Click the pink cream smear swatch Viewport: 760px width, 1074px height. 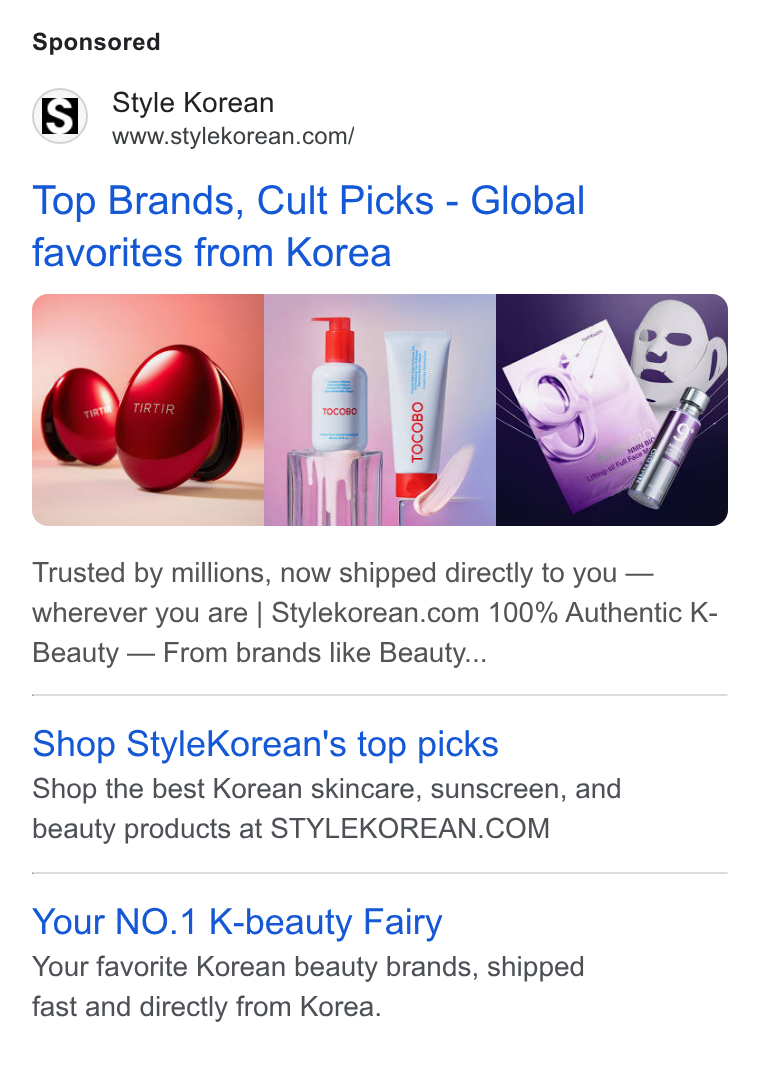(444, 481)
